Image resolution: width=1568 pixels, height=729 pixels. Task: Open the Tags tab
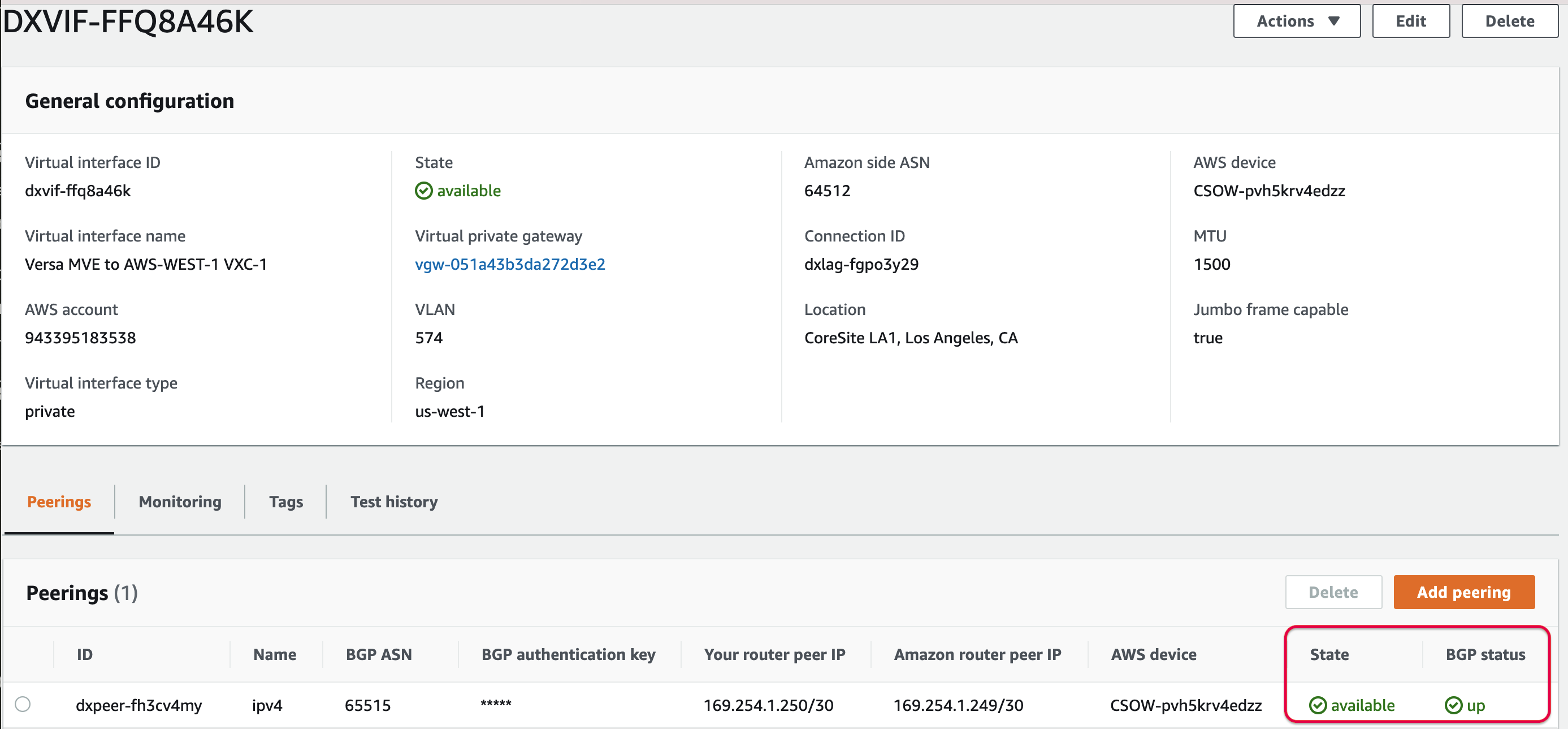[x=285, y=501]
